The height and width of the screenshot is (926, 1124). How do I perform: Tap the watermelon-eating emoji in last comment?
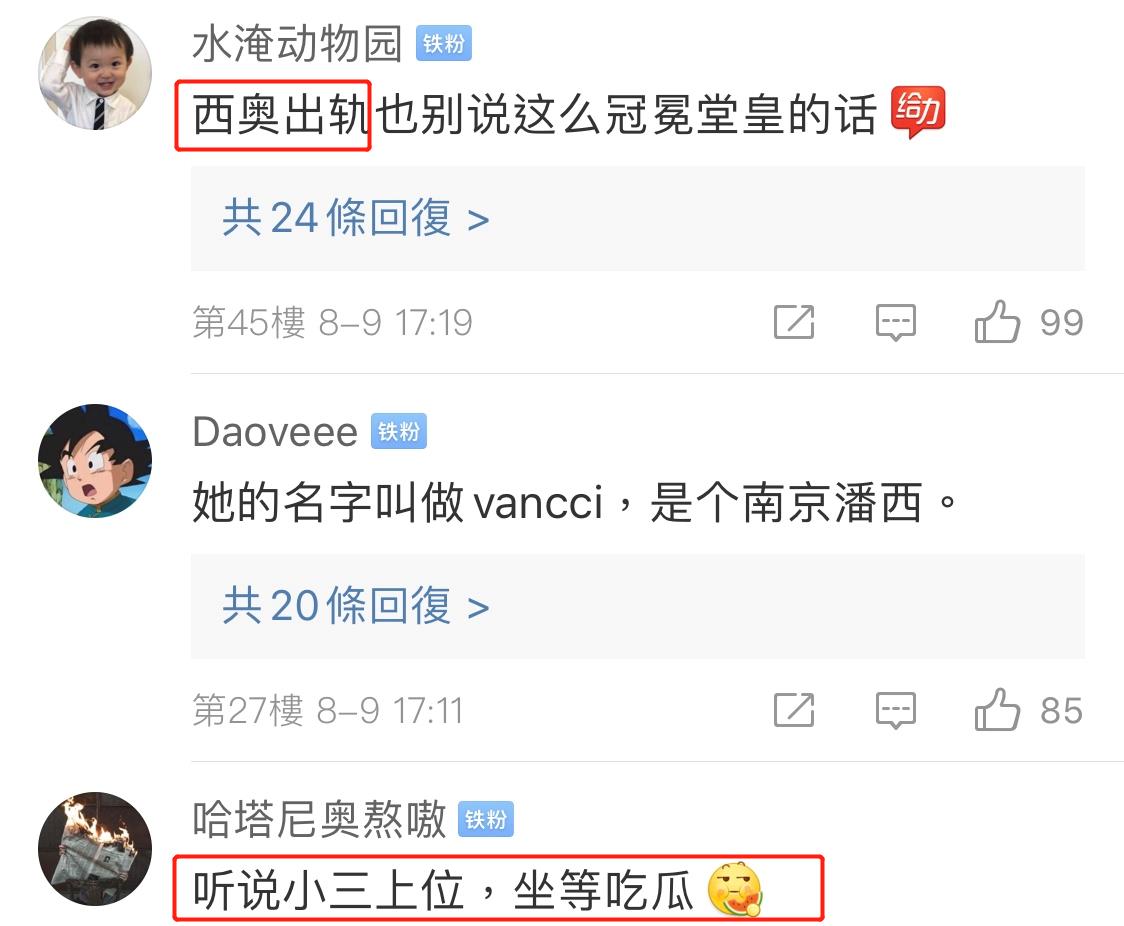735,889
